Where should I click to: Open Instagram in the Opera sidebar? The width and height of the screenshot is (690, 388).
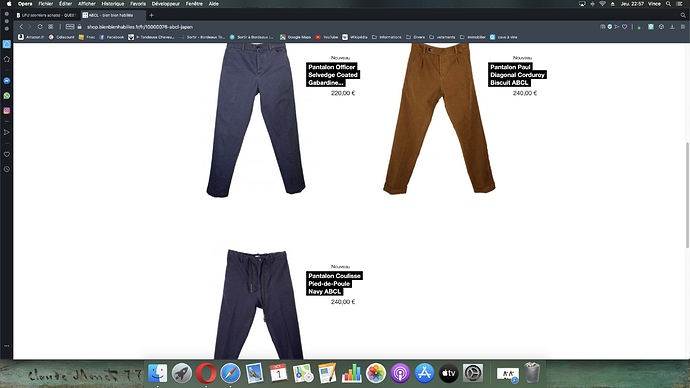click(7, 110)
